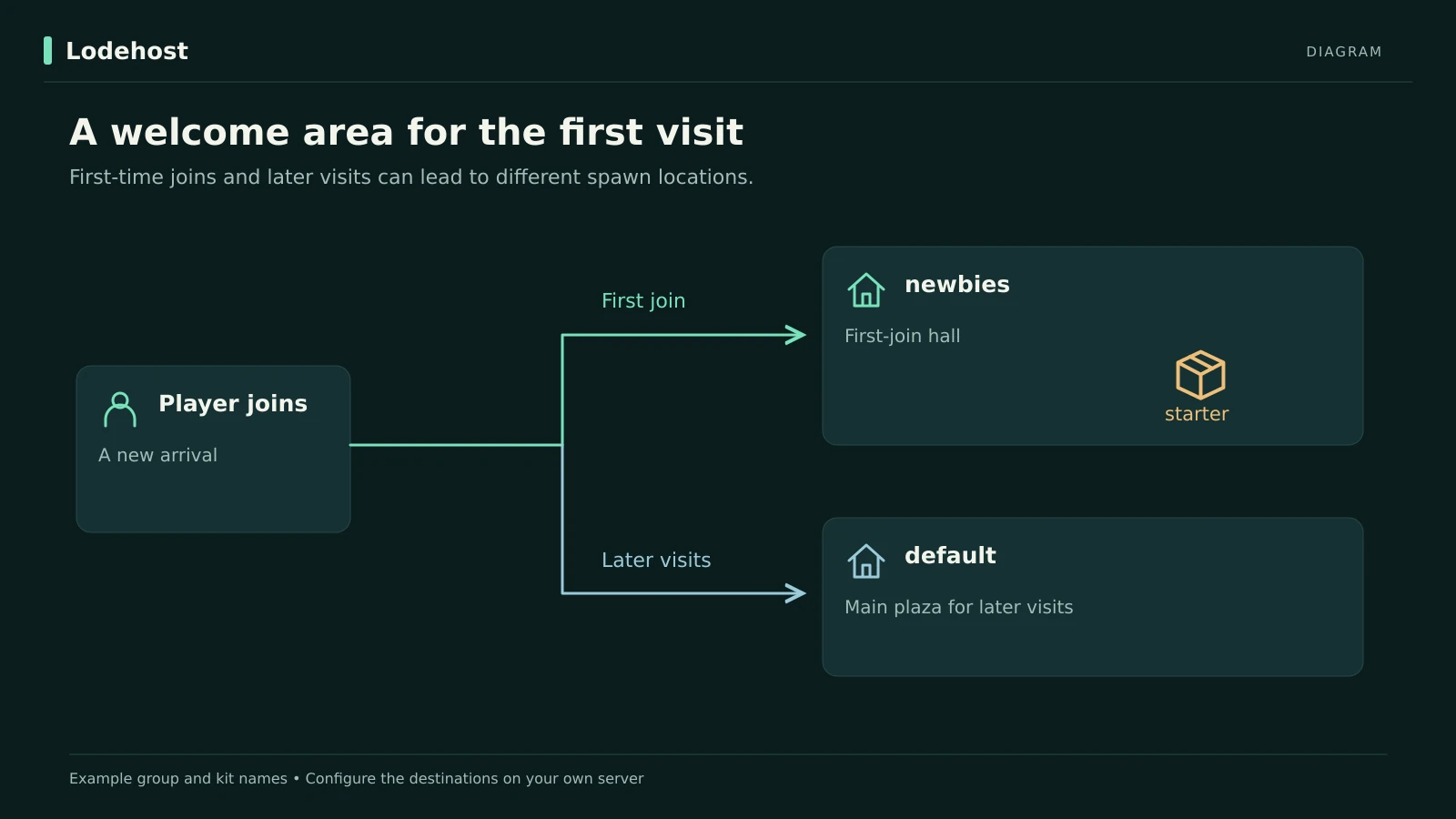This screenshot has height=819, width=1456.
Task: Select the starter kit label
Action: 1197,414
